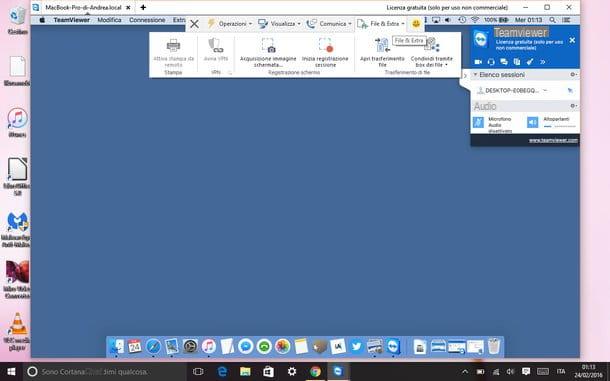Expand more widgets double-chevron in TeamViewer panel
Viewport: 610px width, 381px height.
click(543, 62)
